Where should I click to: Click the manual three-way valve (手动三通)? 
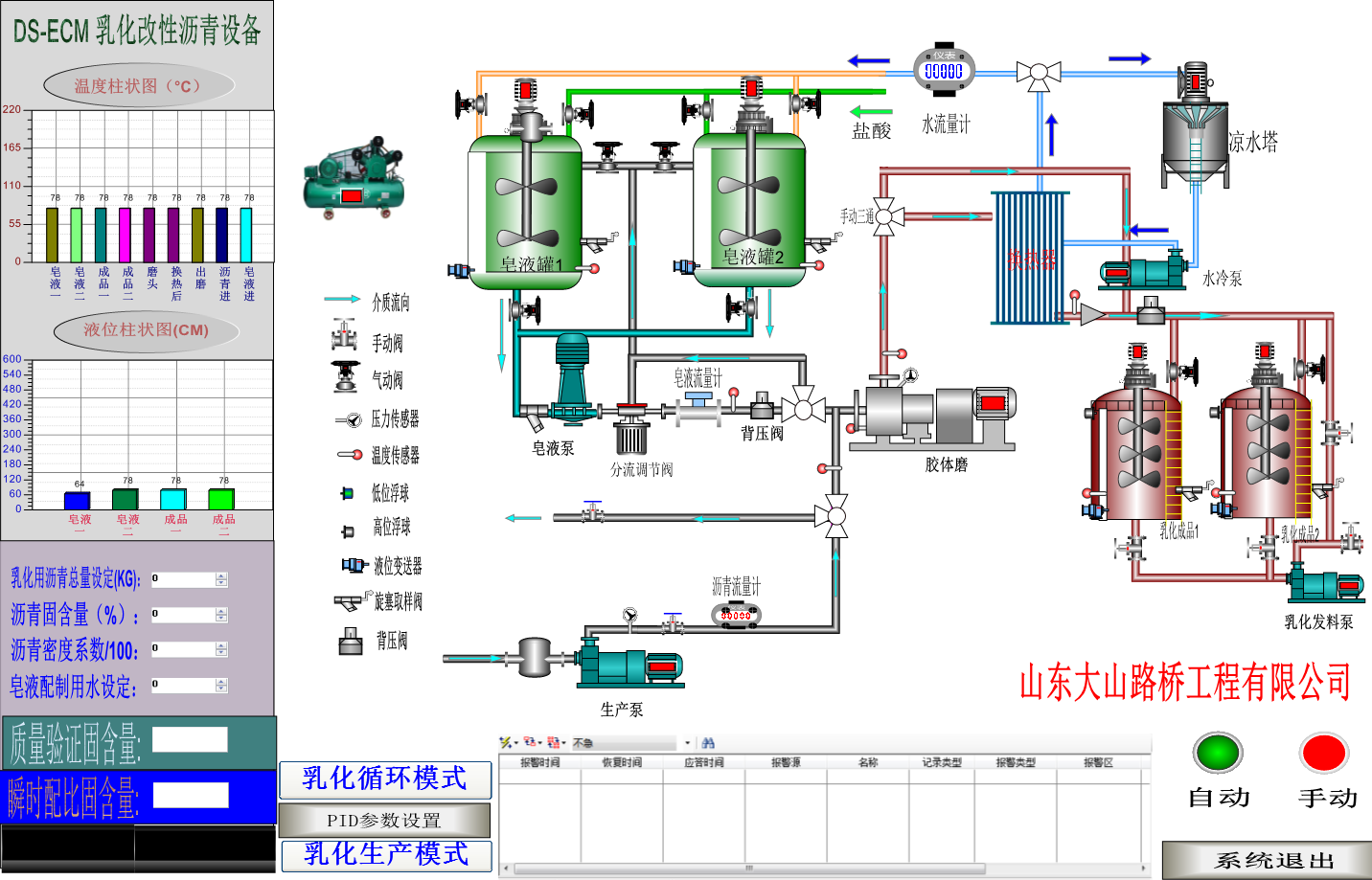tap(884, 216)
